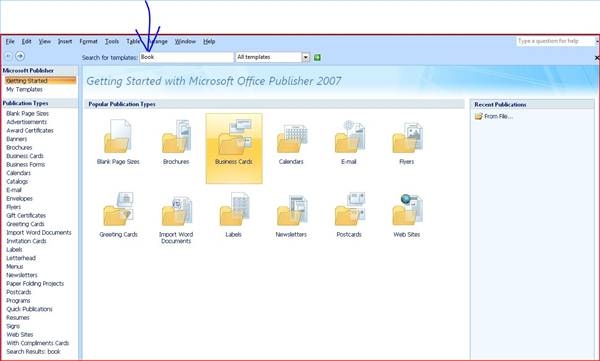This screenshot has height=361, width=600.
Task: Select Programs in the sidebar list
Action: pyautogui.click(x=18, y=301)
